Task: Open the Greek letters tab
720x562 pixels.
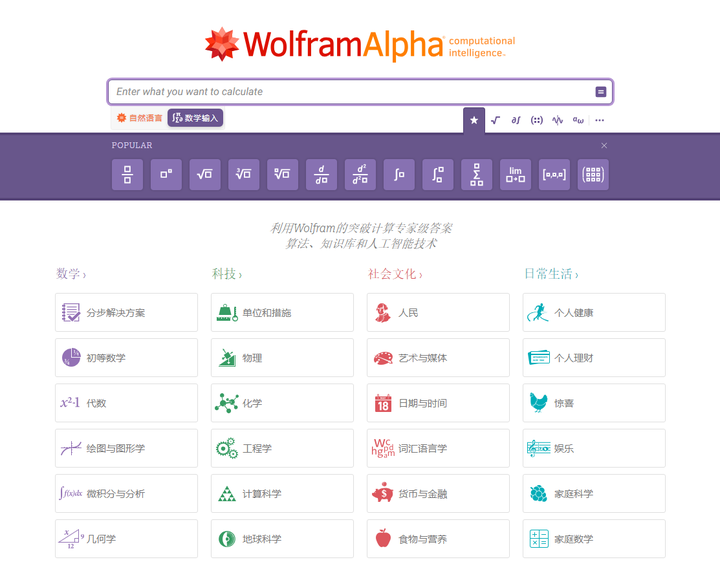Action: pos(578,120)
